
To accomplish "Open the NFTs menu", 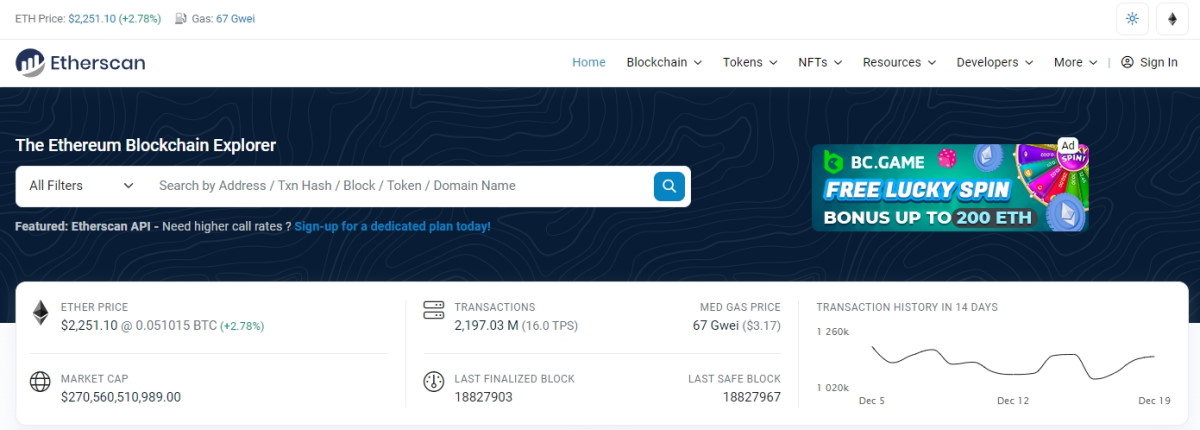I will pos(819,62).
